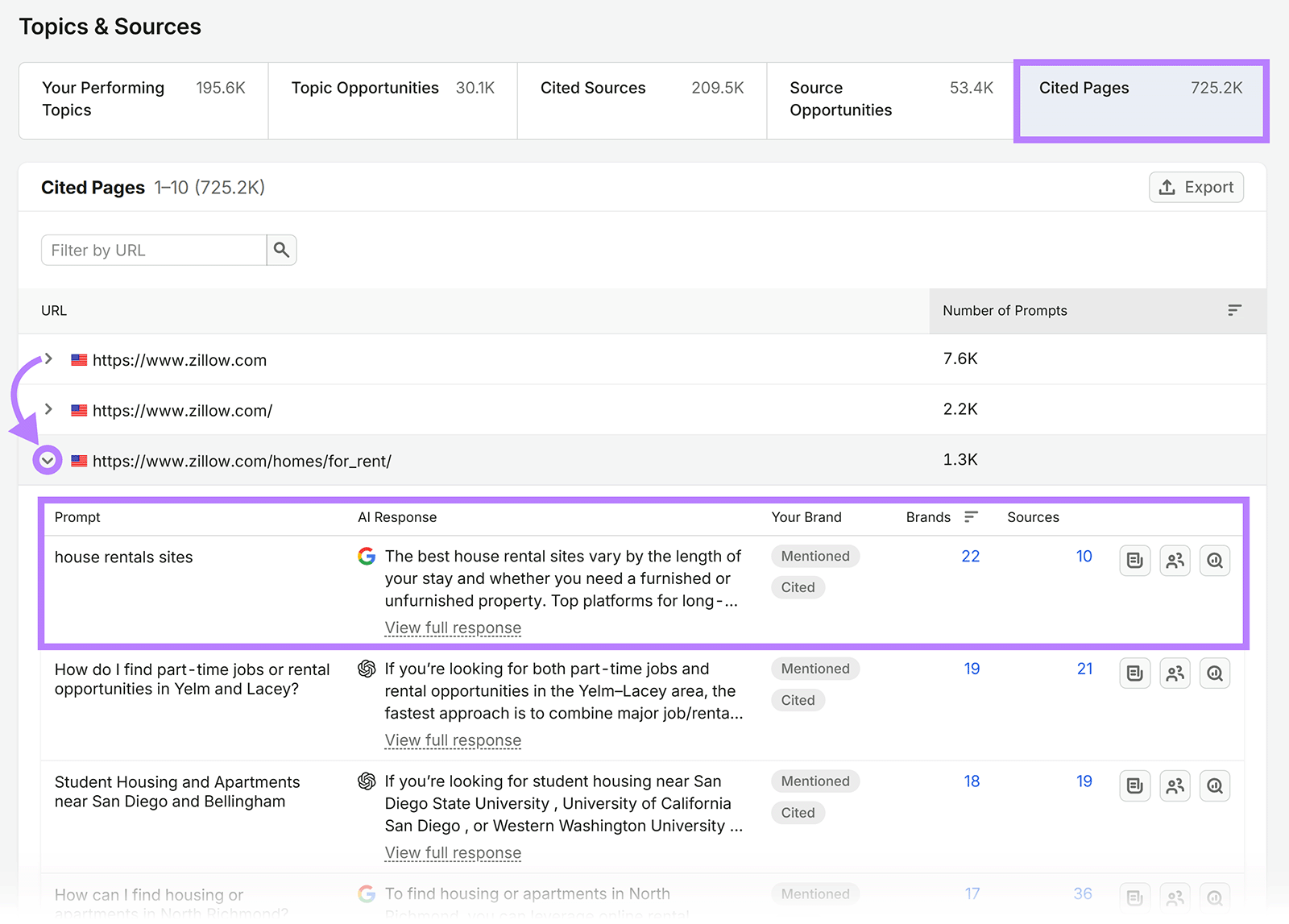View full response for Student Housing prompt
Image resolution: width=1289 pixels, height=924 pixels.
coord(453,852)
